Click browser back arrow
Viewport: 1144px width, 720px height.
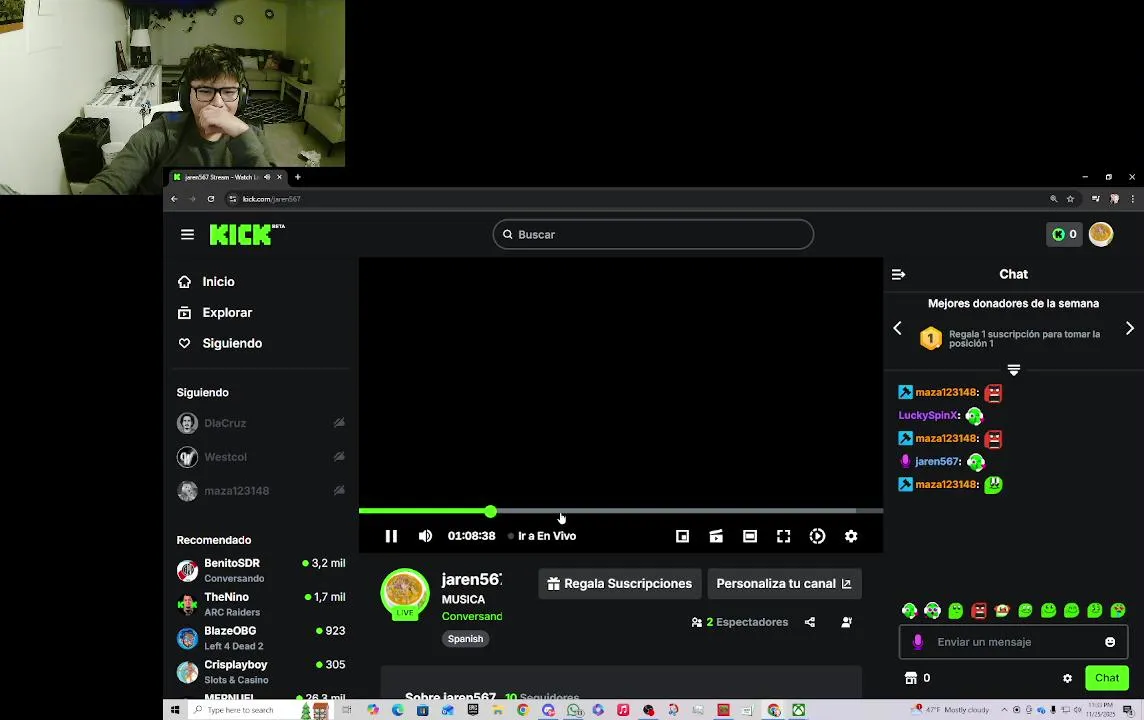174,198
